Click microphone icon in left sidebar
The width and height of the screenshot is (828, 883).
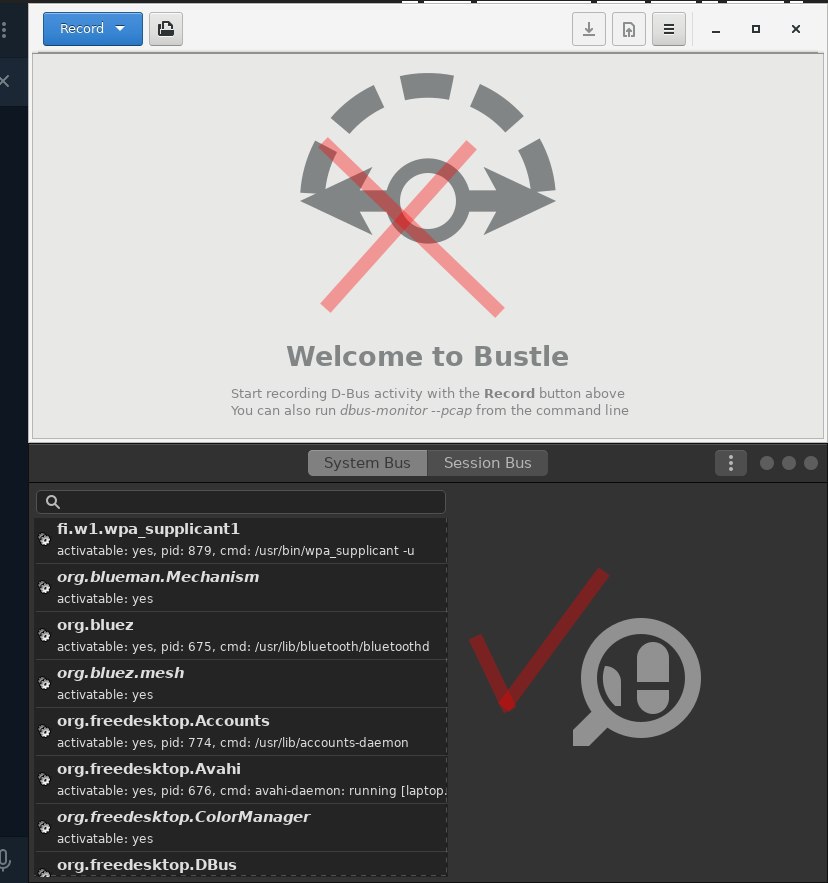point(4,859)
